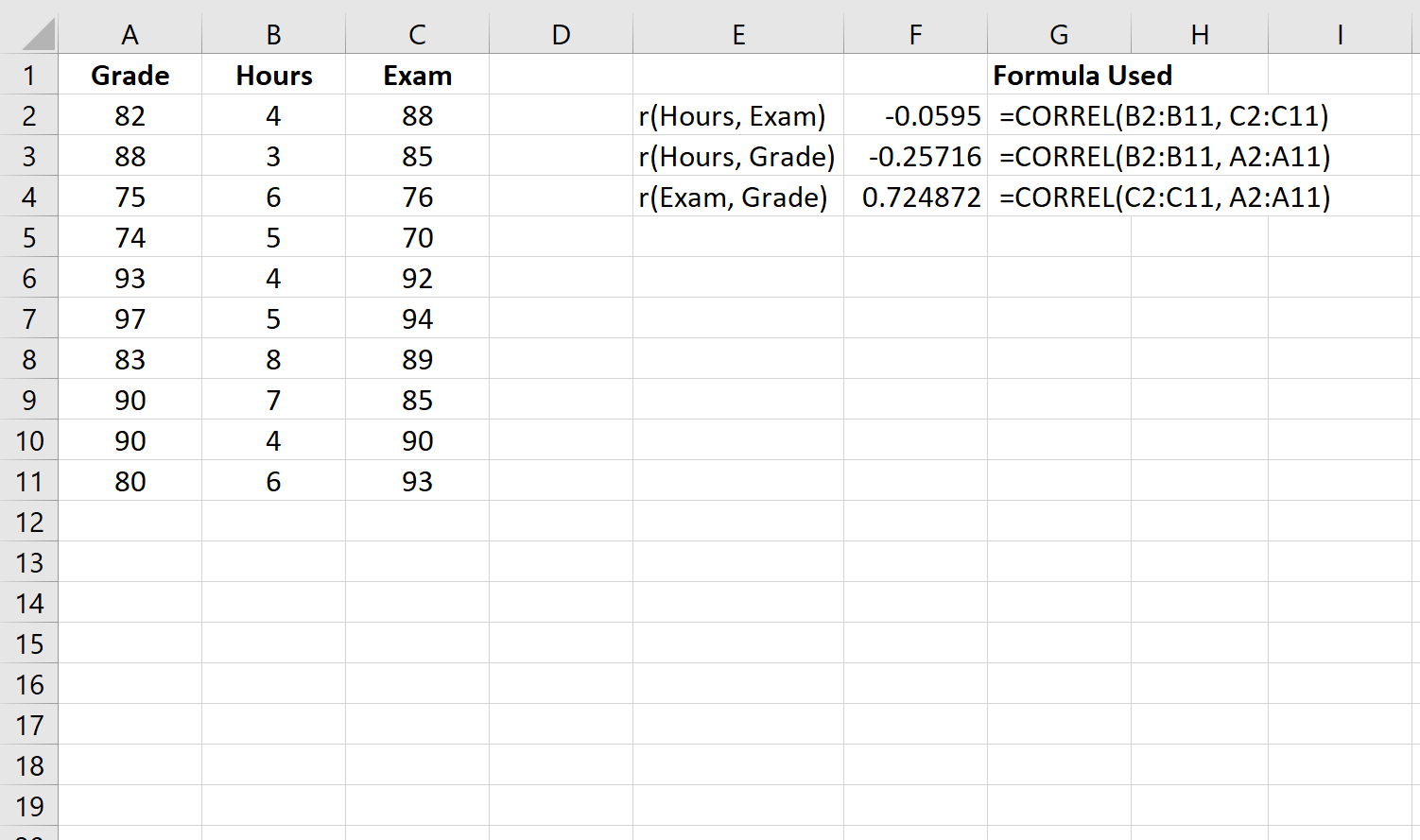This screenshot has width=1420, height=840.
Task: Select column A header
Action: 130,34
